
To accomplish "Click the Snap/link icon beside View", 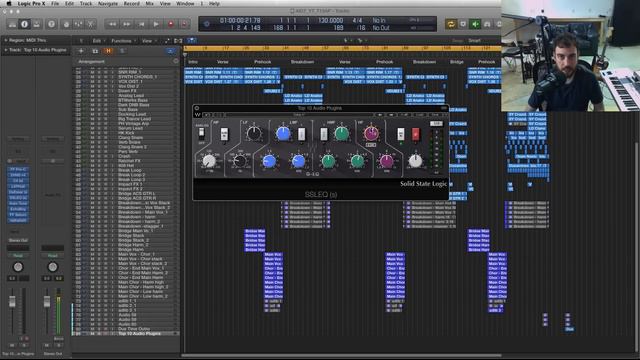I will click(x=167, y=41).
